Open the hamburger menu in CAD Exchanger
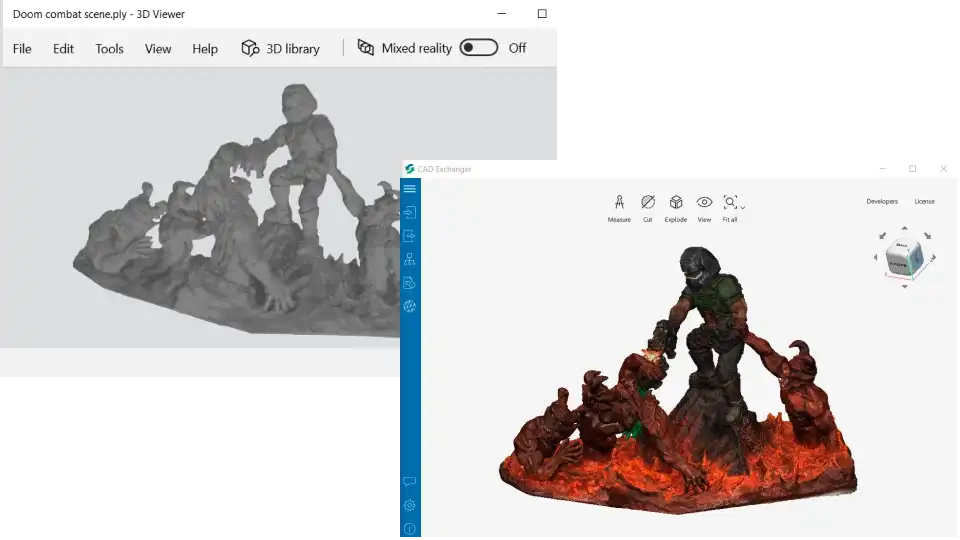 point(410,189)
